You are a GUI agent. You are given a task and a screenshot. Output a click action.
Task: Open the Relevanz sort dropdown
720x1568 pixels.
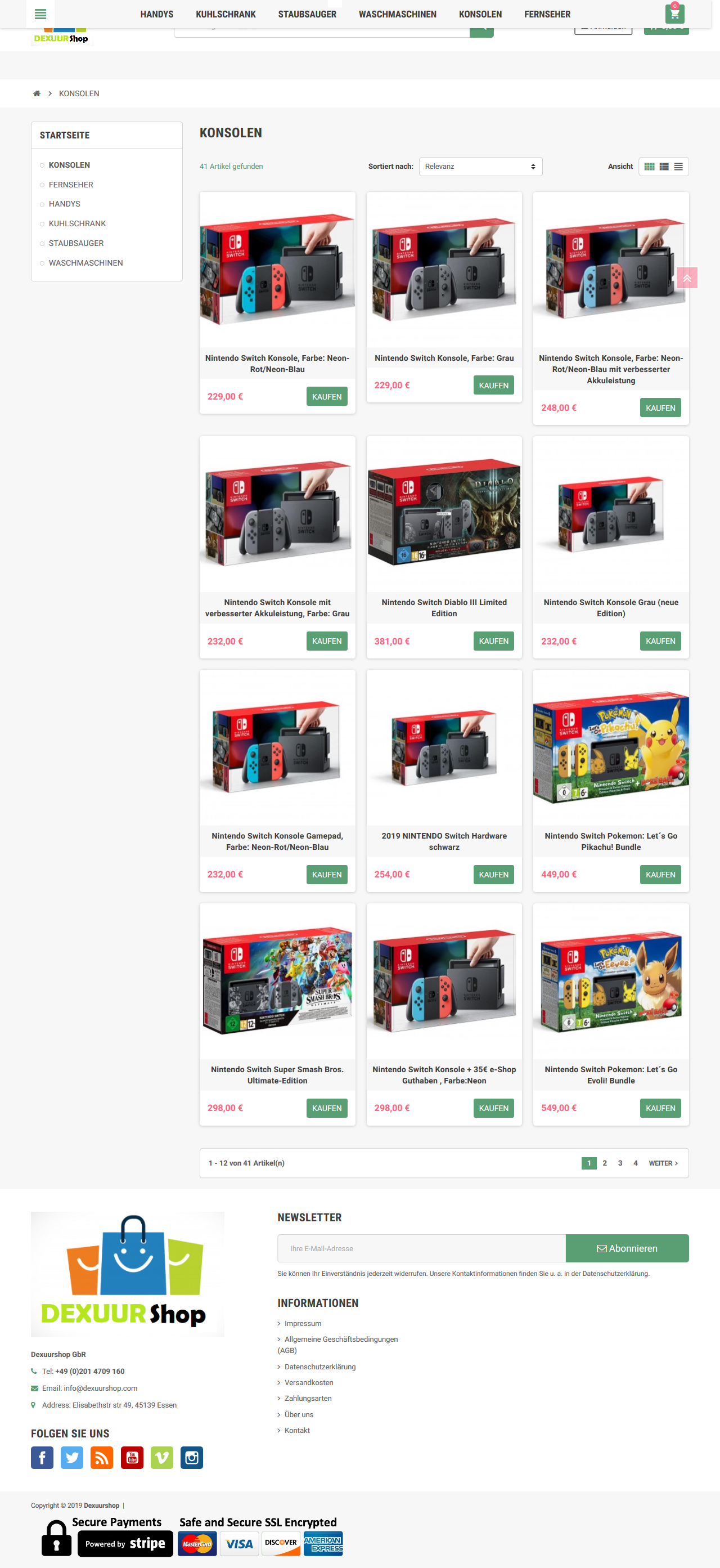tap(480, 167)
